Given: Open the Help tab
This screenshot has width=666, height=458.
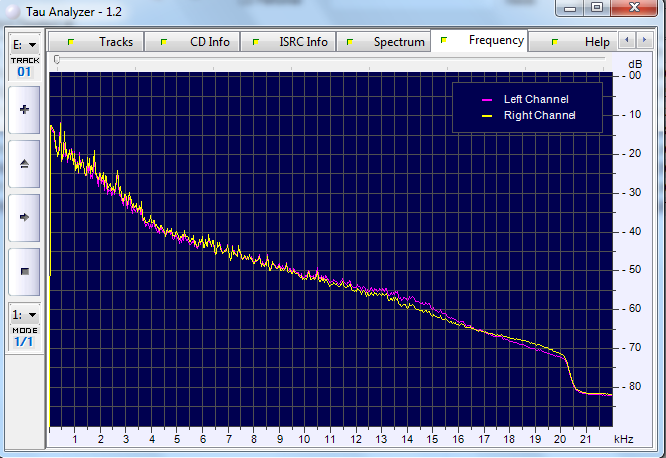Looking at the screenshot, I should (x=573, y=42).
